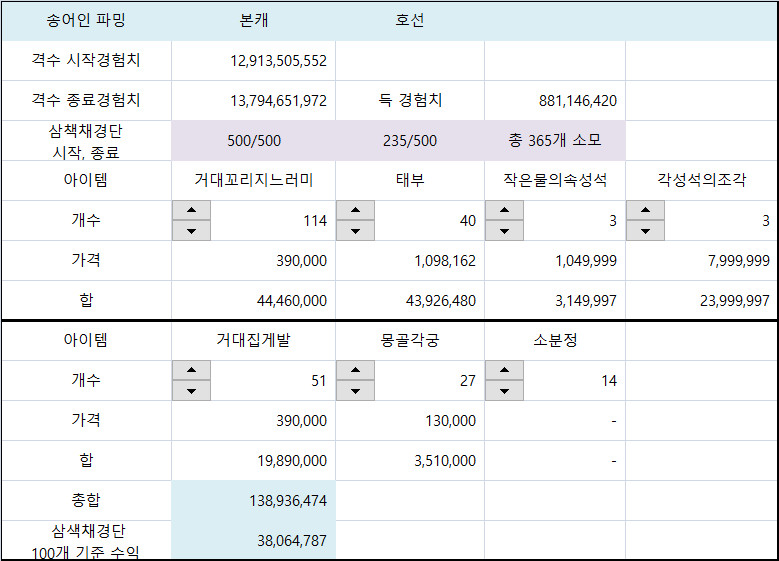Increment the 거대집게발 count spinner
779x561 pixels.
[x=191, y=371]
